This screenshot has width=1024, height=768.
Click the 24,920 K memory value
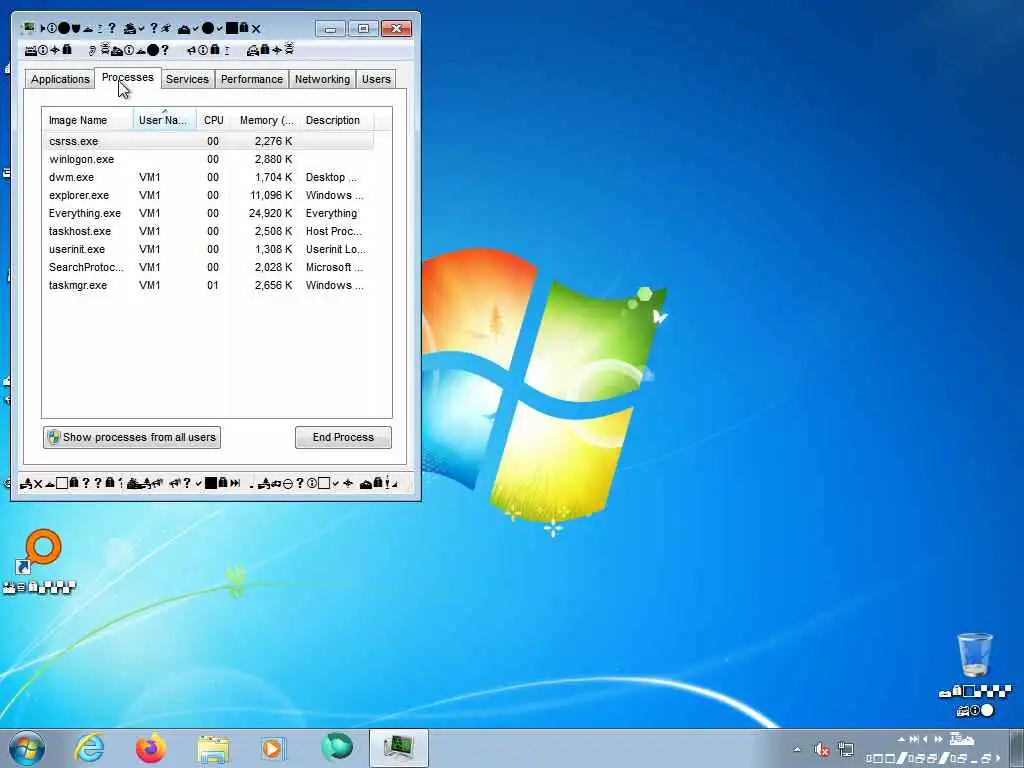click(x=270, y=214)
